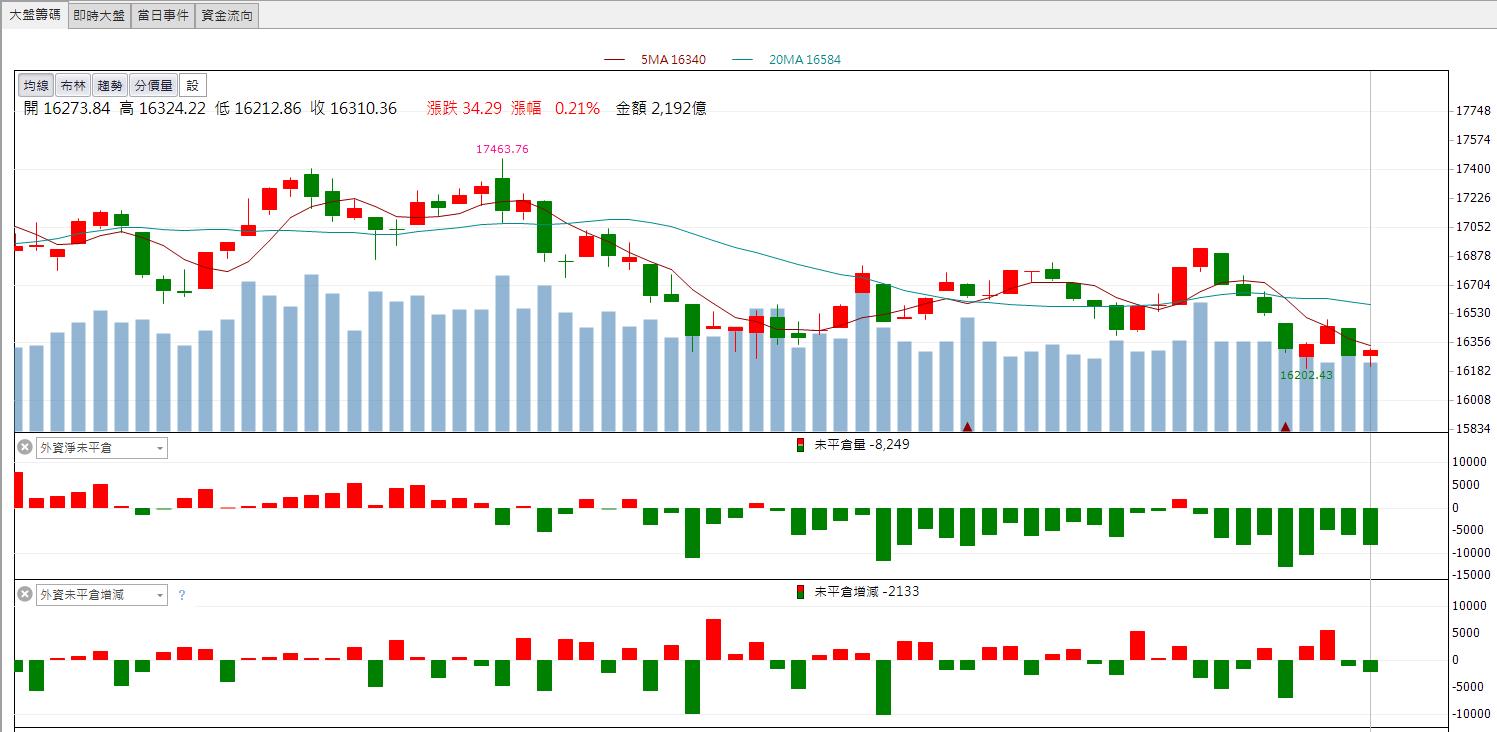Image resolution: width=1497 pixels, height=732 pixels.
Task: Switch to the 大盤籌碼 tab
Action: pyautogui.click(x=35, y=15)
